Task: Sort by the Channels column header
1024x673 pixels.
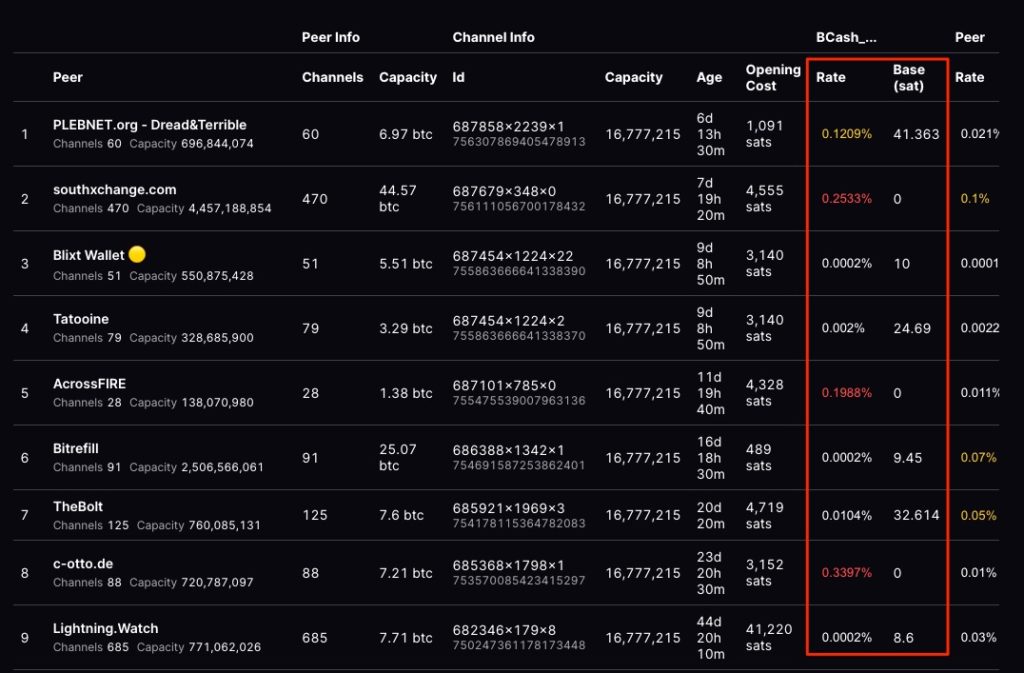Action: pos(332,77)
